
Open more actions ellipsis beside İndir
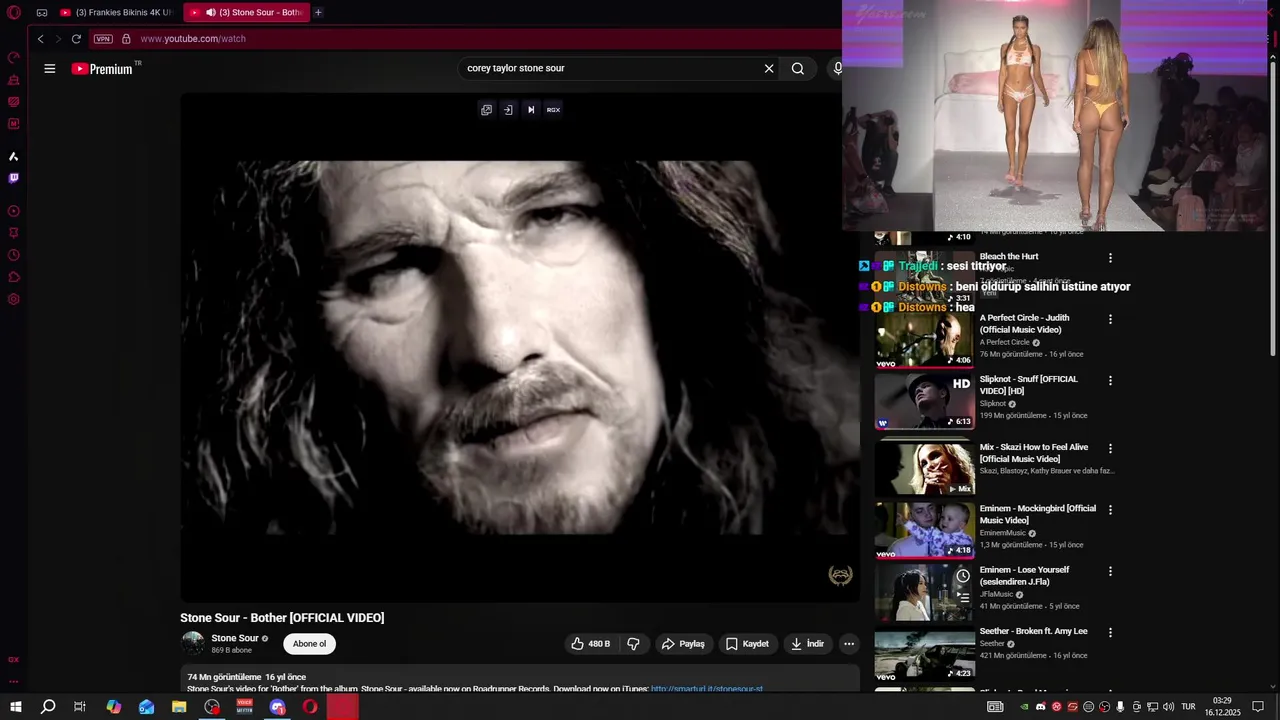pyautogui.click(x=849, y=644)
